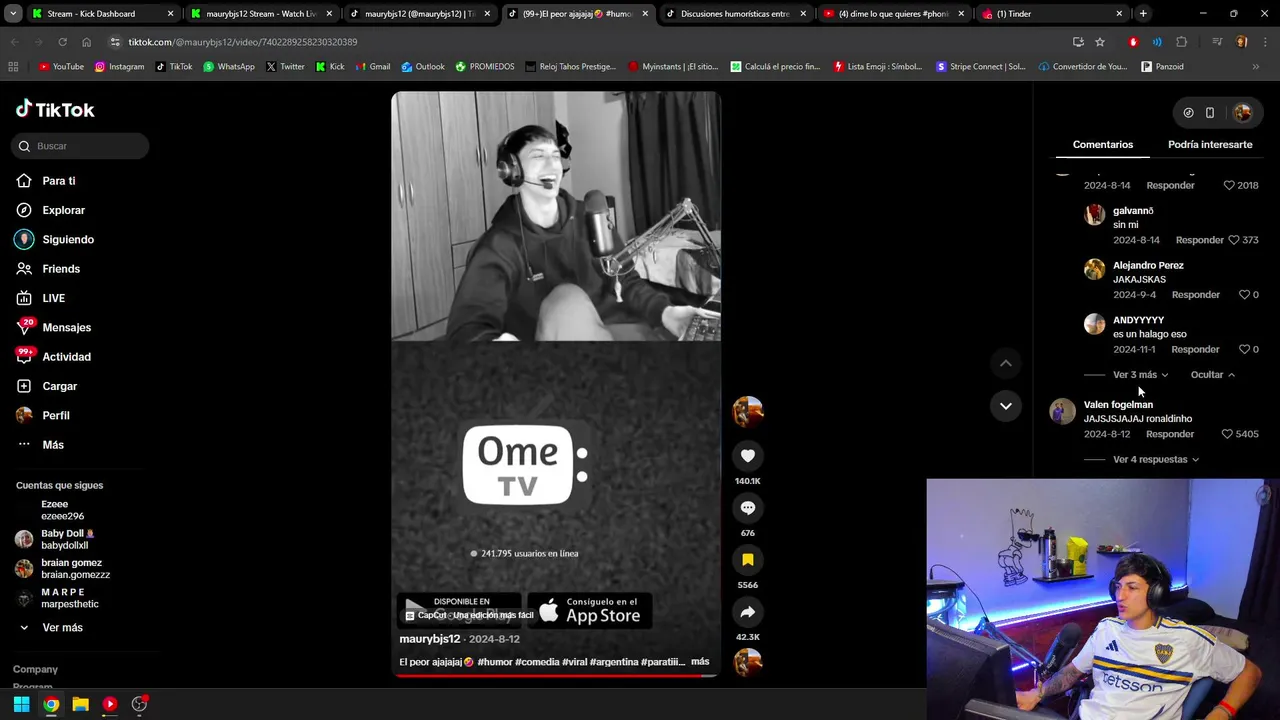The width and height of the screenshot is (1280, 720).
Task: Switch to Comentarios tab
Action: point(1103,145)
